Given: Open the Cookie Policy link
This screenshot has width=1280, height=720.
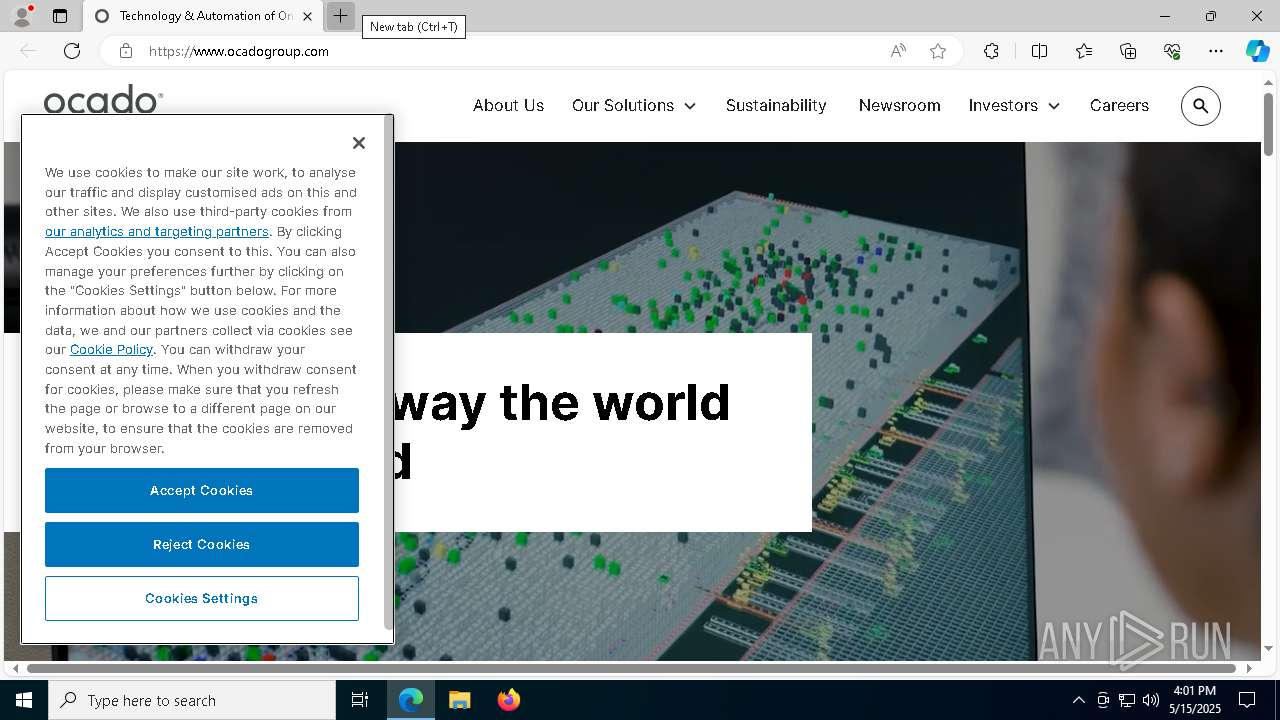Looking at the screenshot, I should 111,349.
